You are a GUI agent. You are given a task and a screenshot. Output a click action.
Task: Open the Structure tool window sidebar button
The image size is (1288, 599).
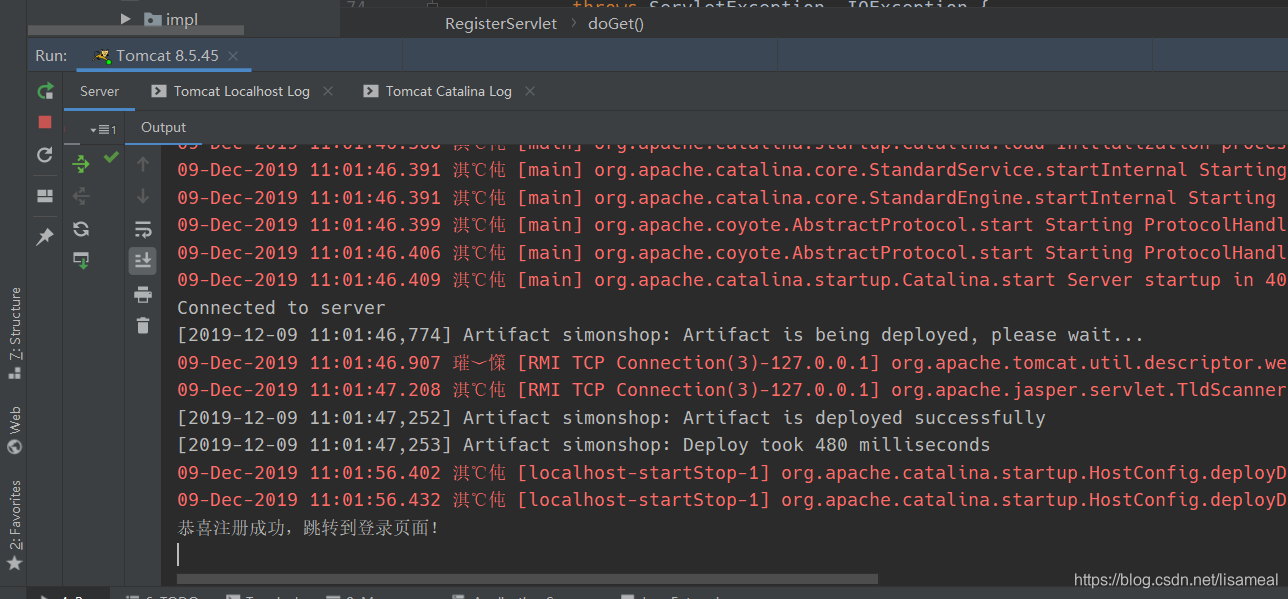(15, 332)
